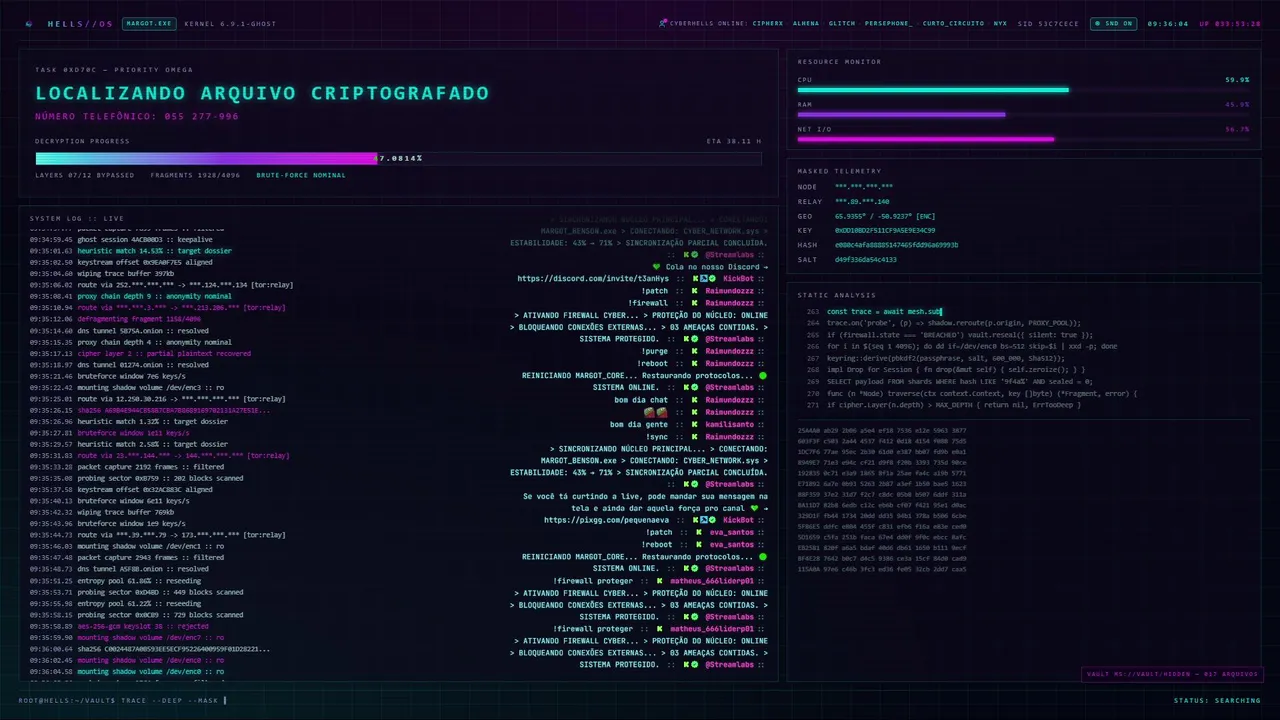The width and height of the screenshot is (1280, 720).
Task: Toggle the SND ON sound switch
Action: [1113, 23]
